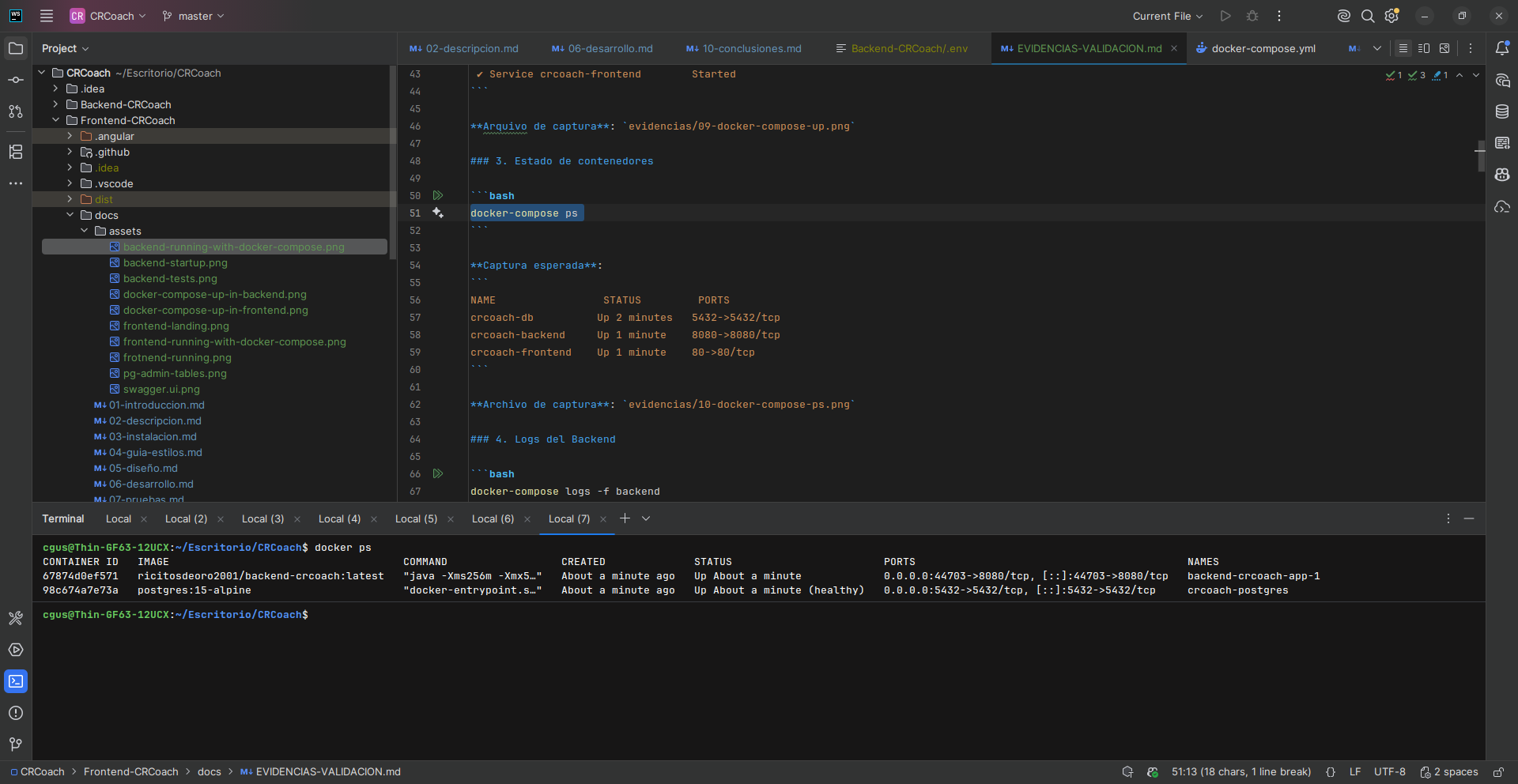Image resolution: width=1518 pixels, height=784 pixels.
Task: Open the Project tool window icon
Action: (16, 48)
